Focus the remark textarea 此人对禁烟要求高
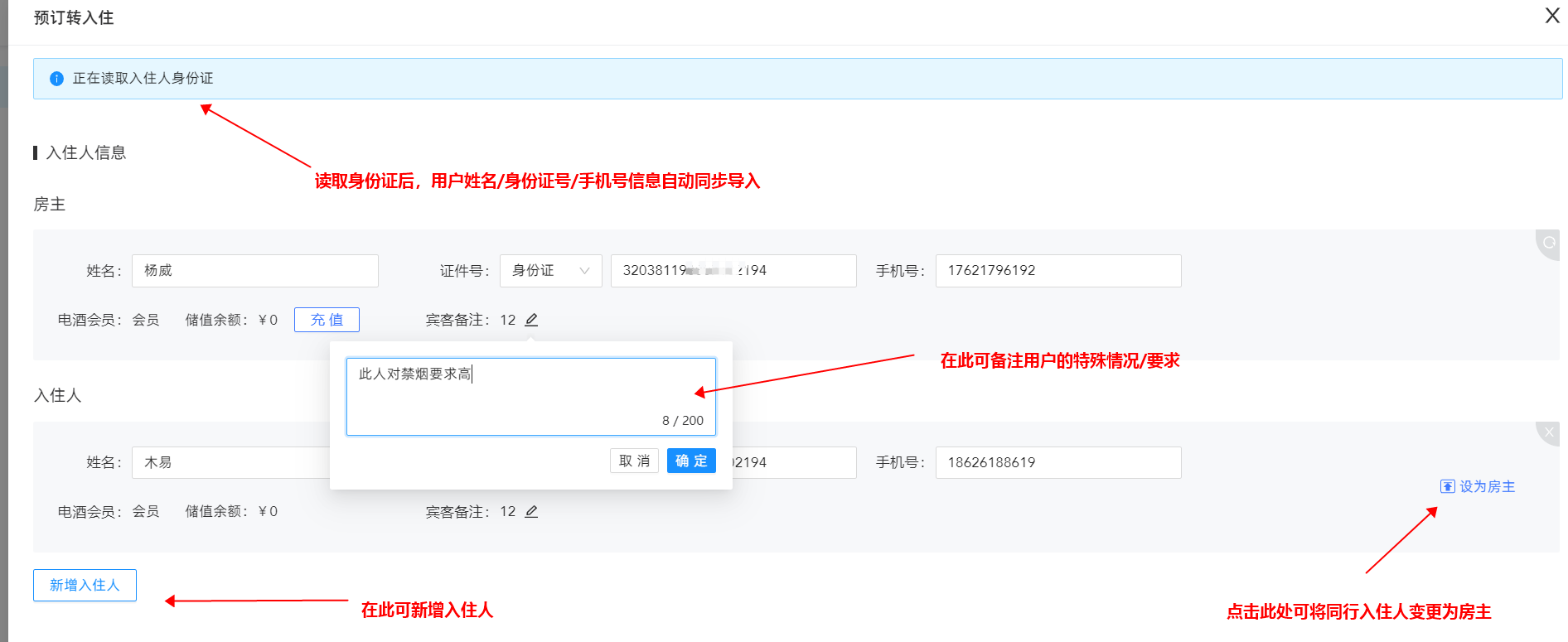The width and height of the screenshot is (1568, 642). coord(531,397)
